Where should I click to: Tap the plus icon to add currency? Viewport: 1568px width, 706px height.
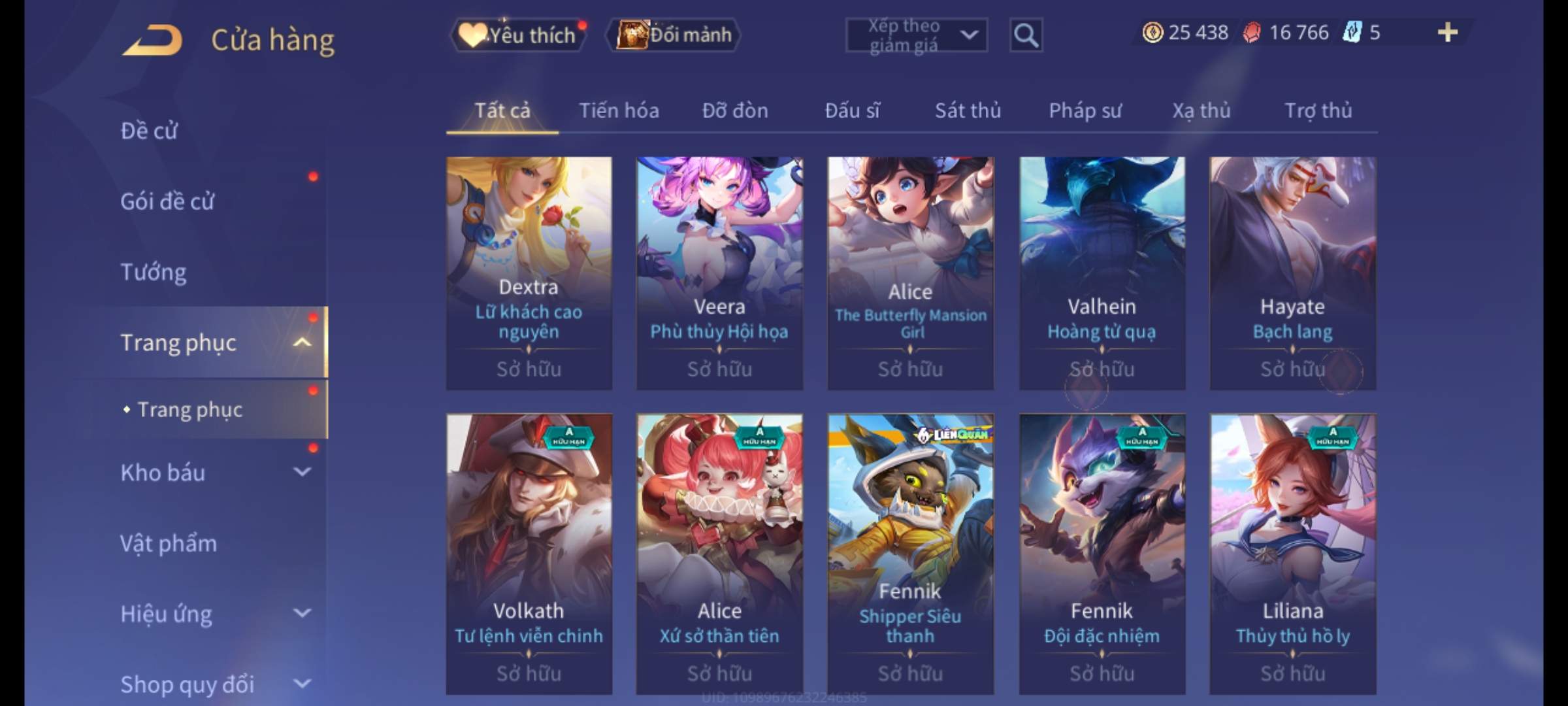point(1447,32)
